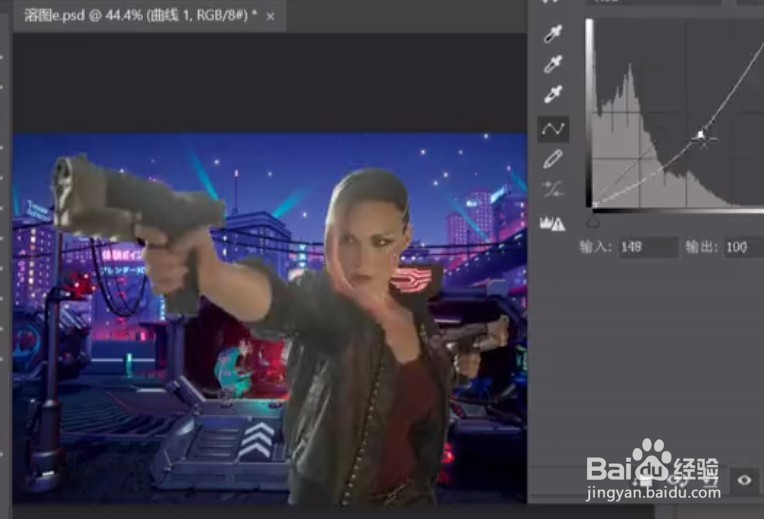The height and width of the screenshot is (519, 764).
Task: Select the white point eyedropper
Action: [x=553, y=94]
